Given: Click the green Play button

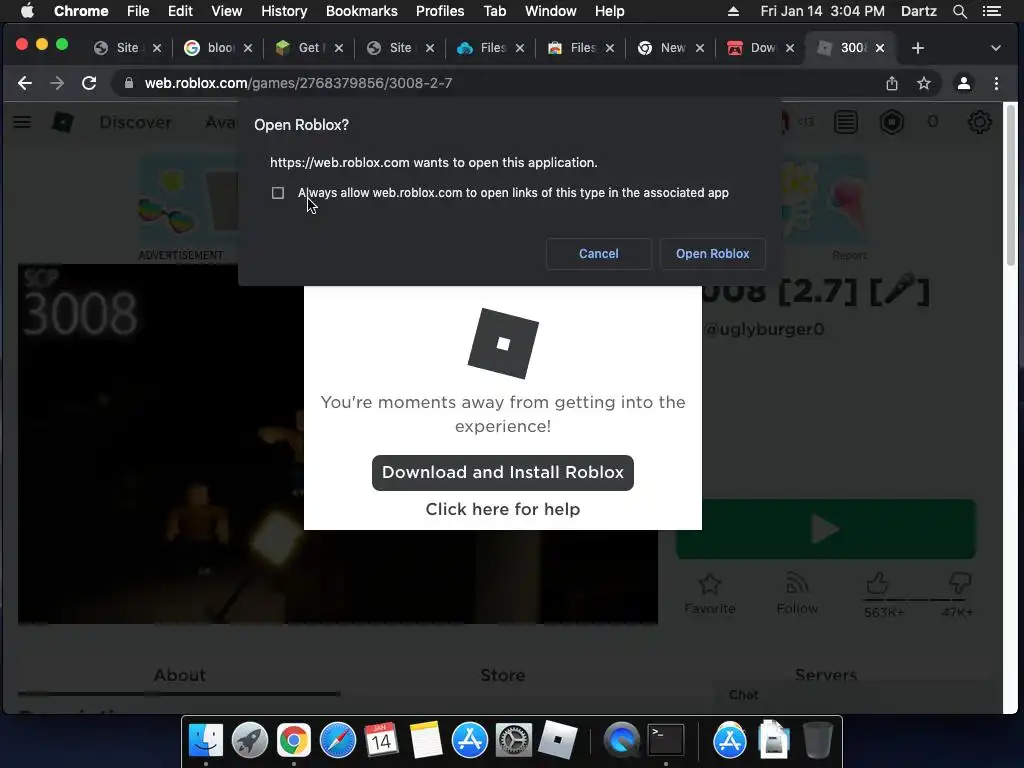Looking at the screenshot, I should tap(825, 529).
